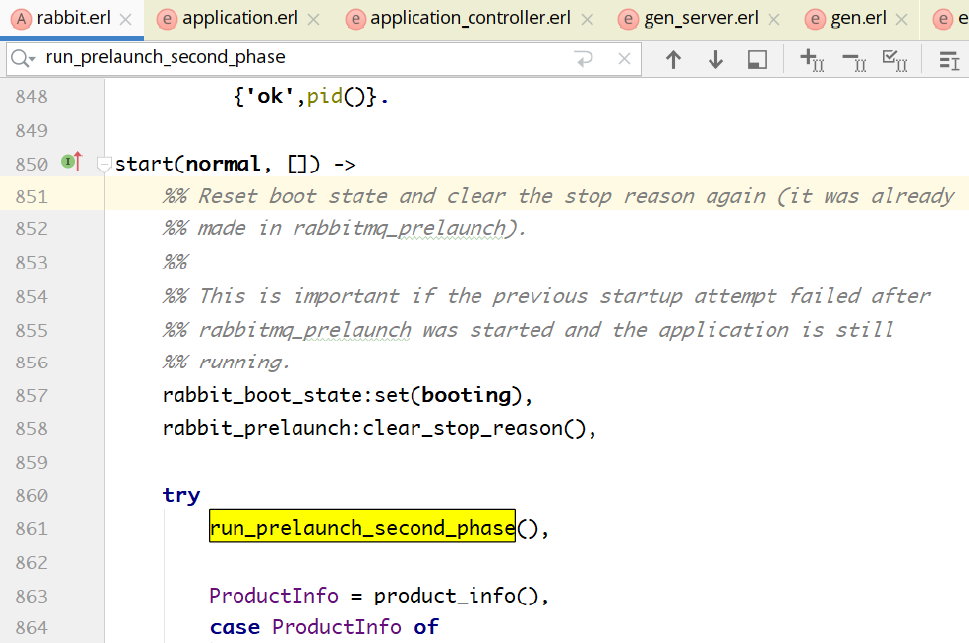
Task: Click inside the search text field
Action: click(x=300, y=59)
